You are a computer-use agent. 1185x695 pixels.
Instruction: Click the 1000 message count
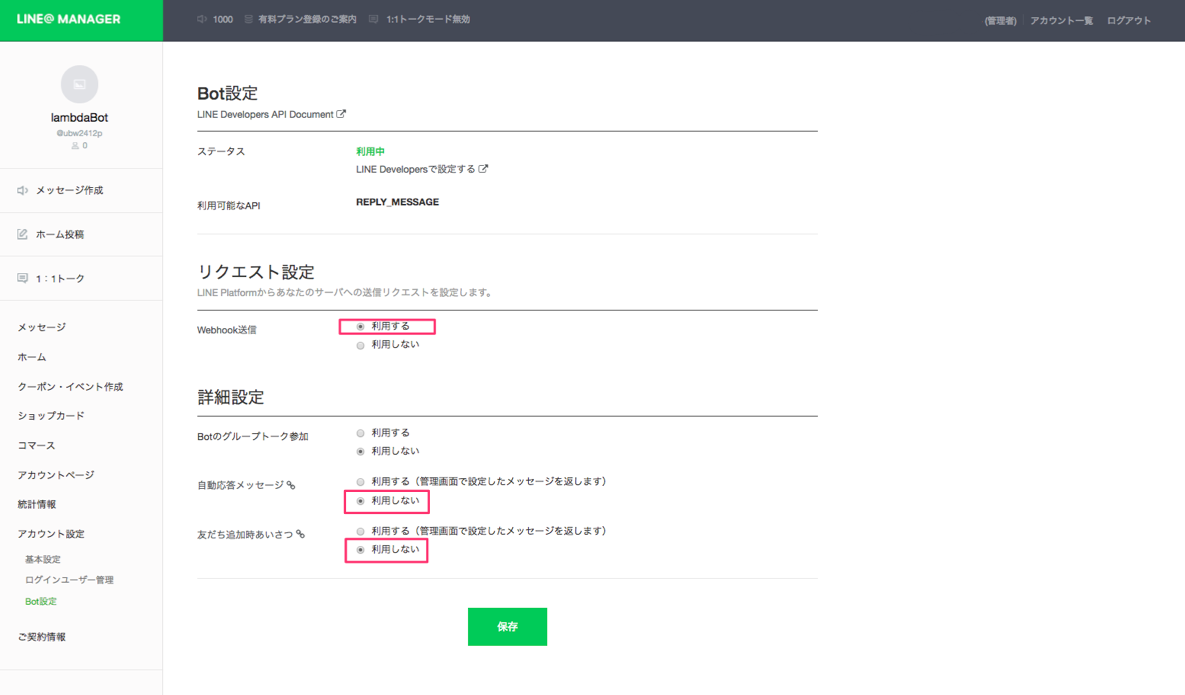pyautogui.click(x=223, y=19)
